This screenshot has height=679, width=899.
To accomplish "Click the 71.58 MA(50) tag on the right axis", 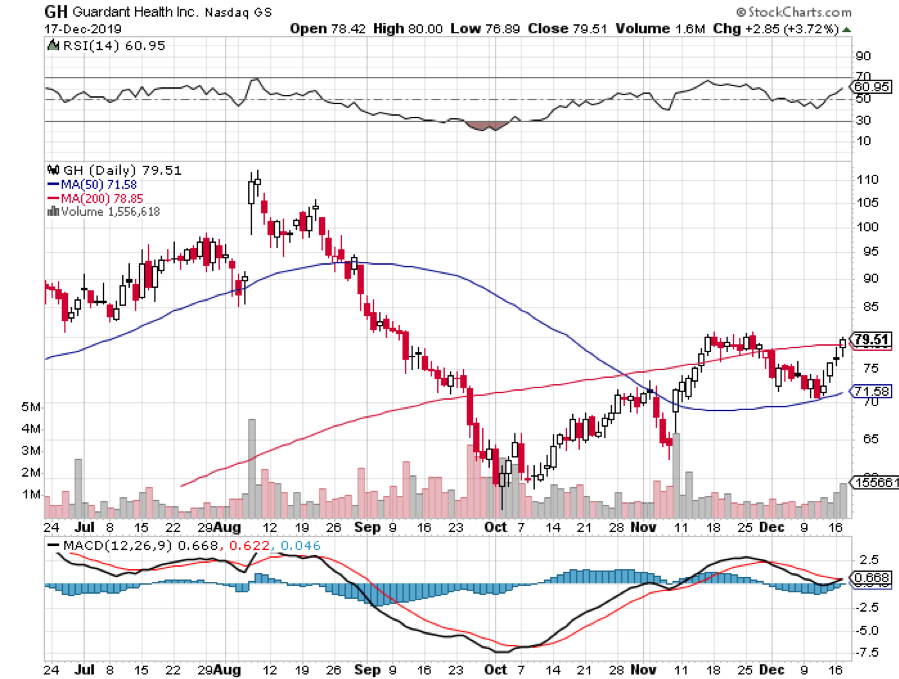I will pos(871,391).
